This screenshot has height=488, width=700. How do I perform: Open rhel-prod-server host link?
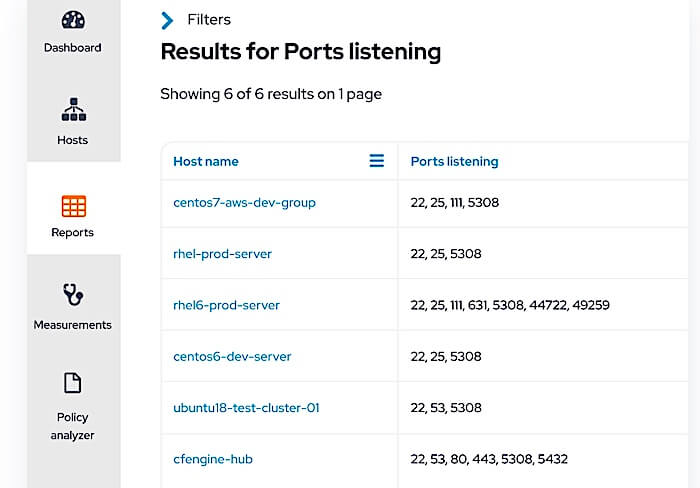point(222,254)
